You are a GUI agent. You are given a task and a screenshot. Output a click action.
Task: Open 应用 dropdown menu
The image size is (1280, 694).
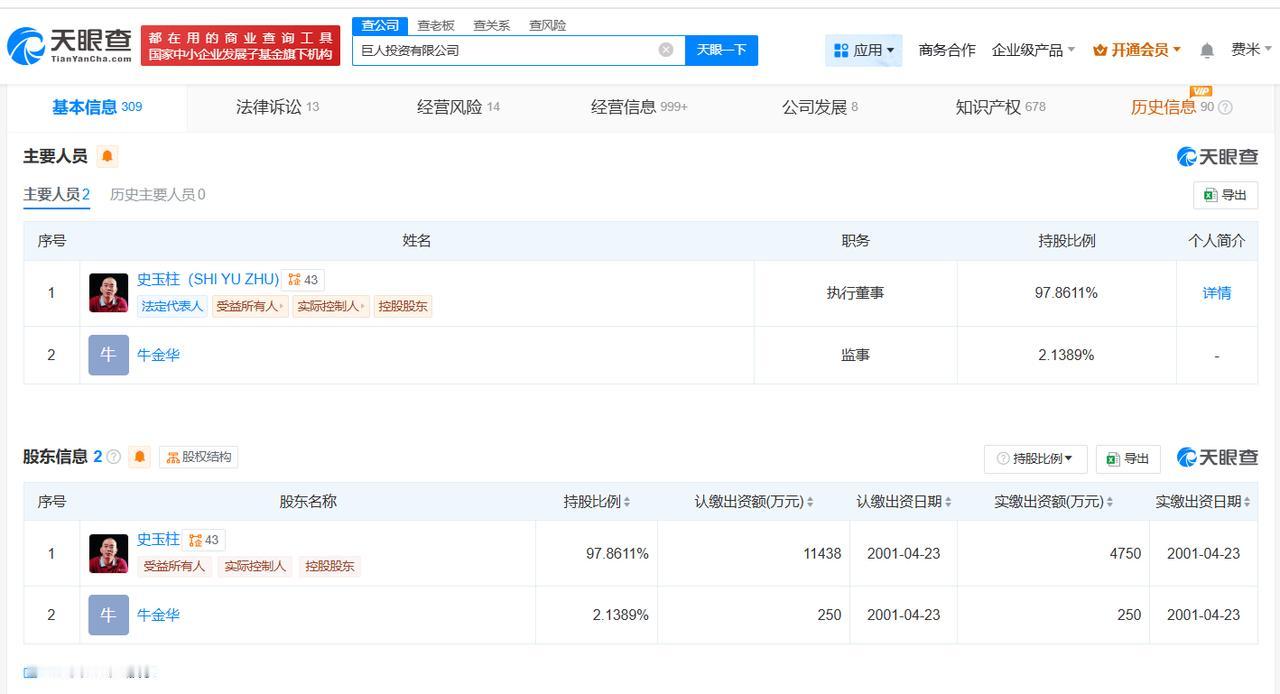(863, 50)
